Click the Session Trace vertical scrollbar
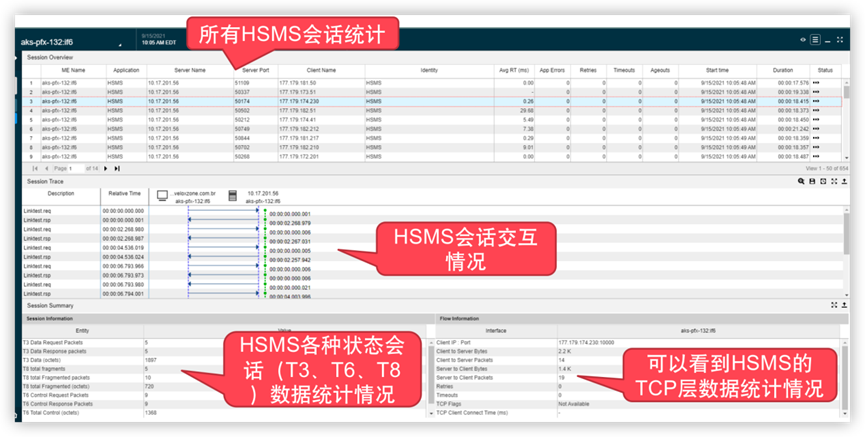865x437 pixels. coord(847,250)
